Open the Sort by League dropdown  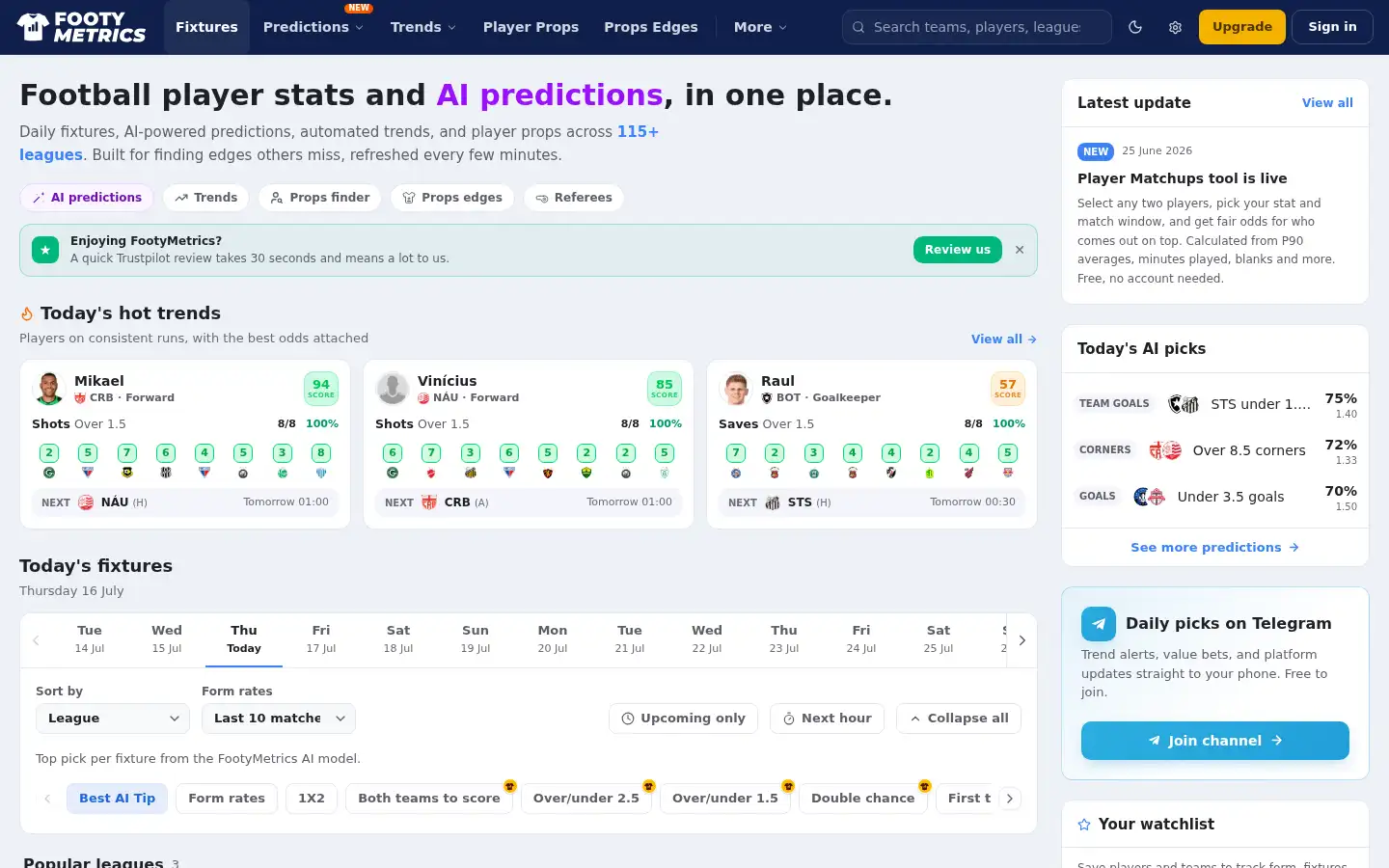click(x=113, y=719)
